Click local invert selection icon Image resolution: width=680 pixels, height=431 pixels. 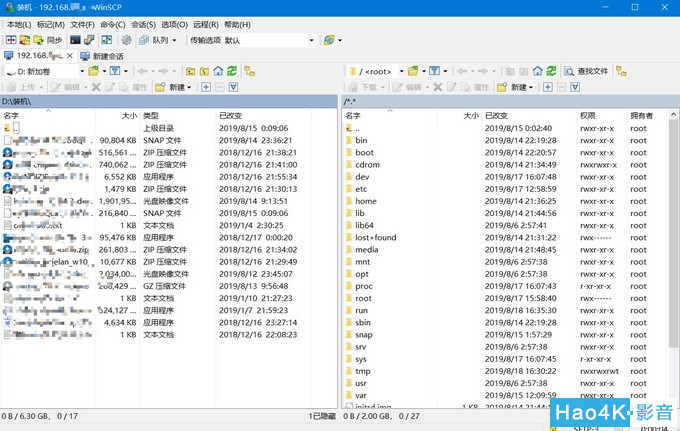(233, 87)
